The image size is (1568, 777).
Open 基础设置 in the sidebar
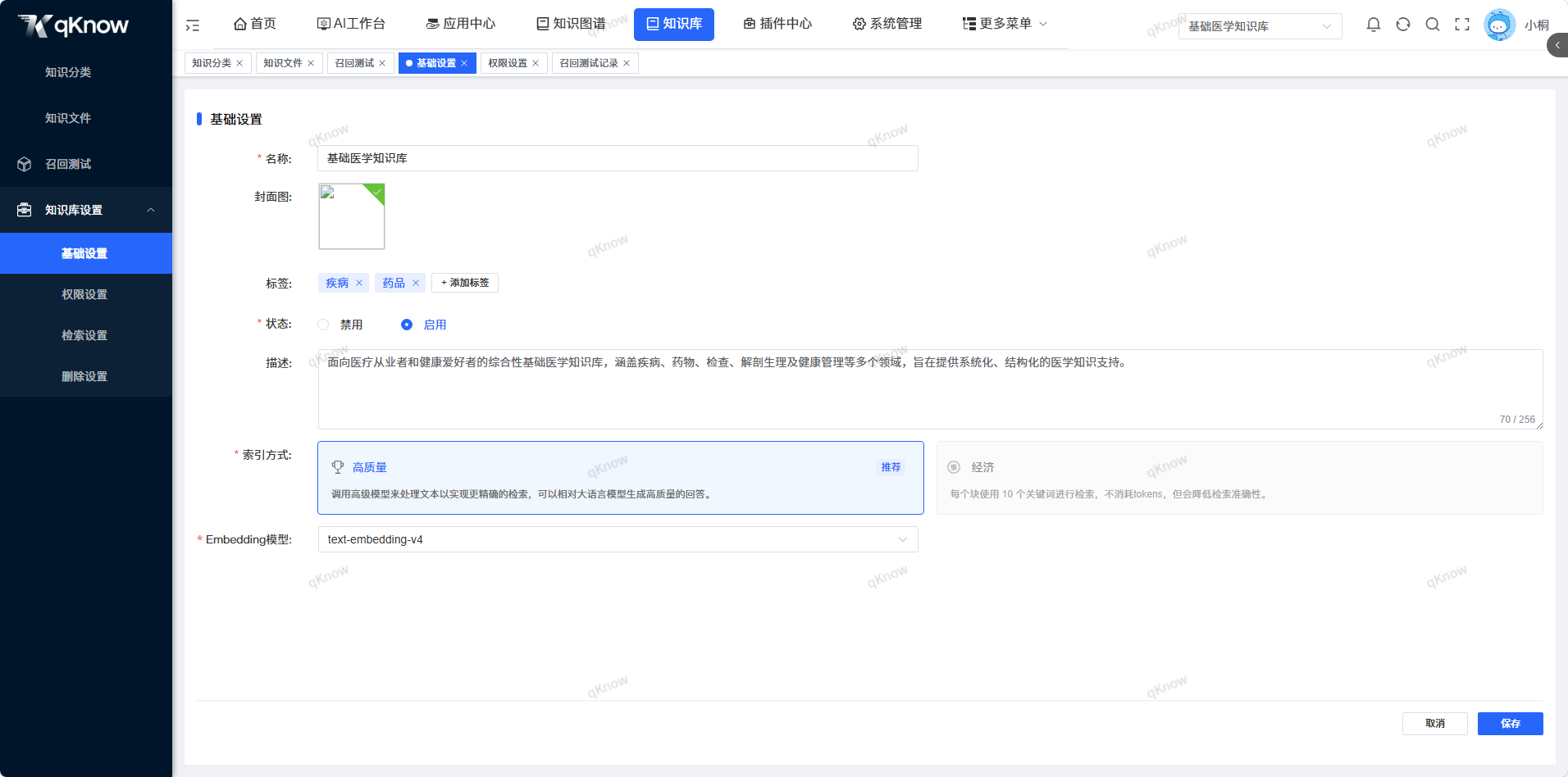tap(86, 253)
